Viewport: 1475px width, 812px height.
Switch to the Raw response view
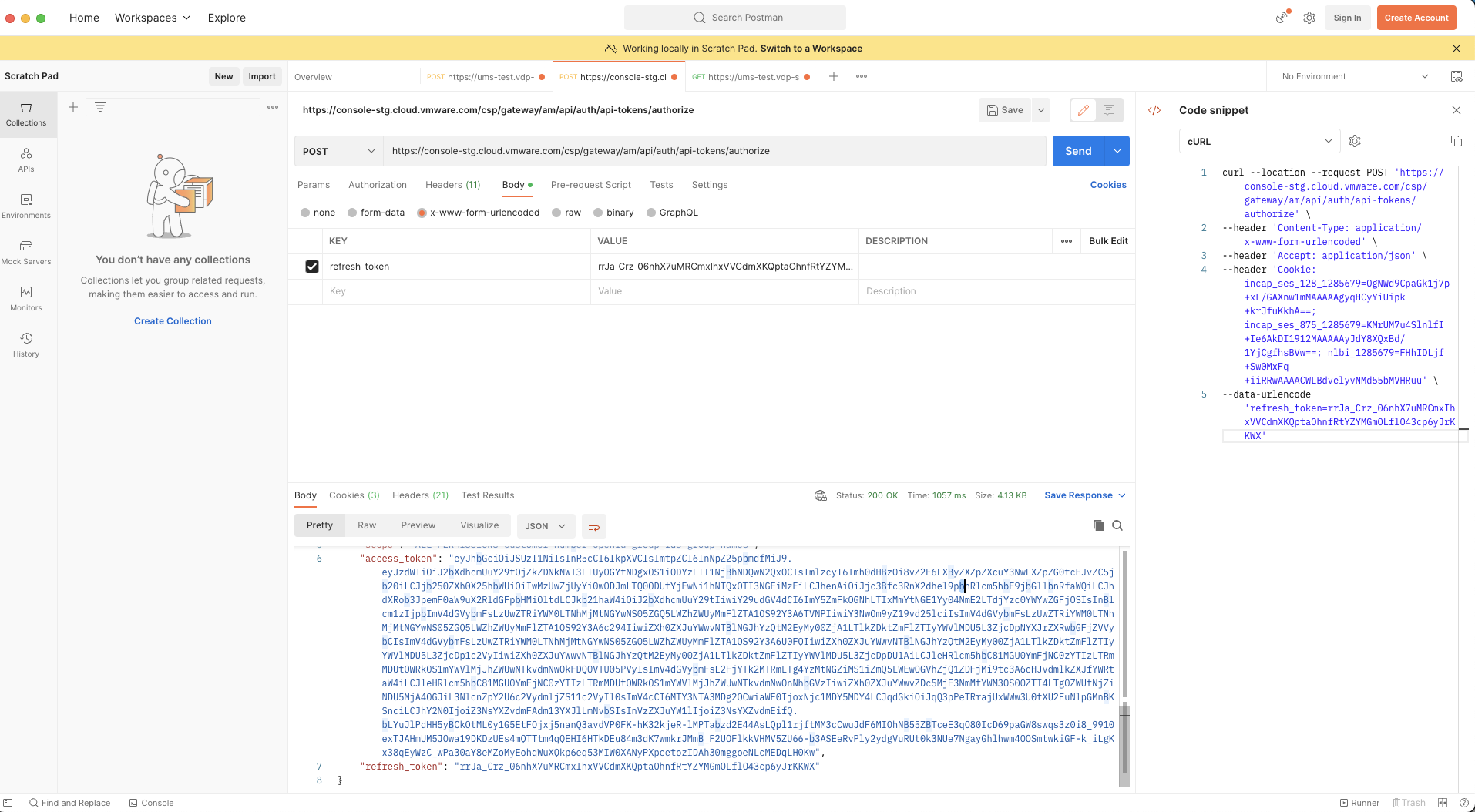click(367, 525)
